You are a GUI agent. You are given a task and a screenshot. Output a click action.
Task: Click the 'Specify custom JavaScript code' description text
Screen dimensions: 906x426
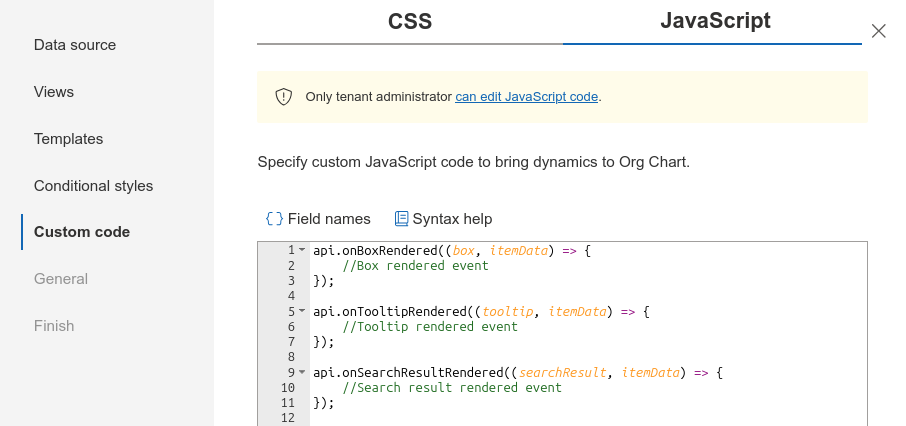(x=473, y=162)
